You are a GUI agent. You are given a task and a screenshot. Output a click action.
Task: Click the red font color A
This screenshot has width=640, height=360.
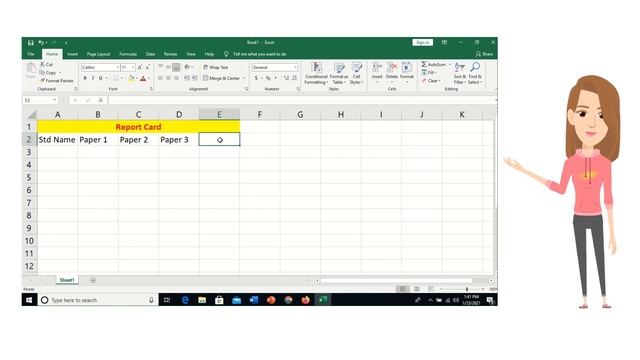(x=143, y=78)
